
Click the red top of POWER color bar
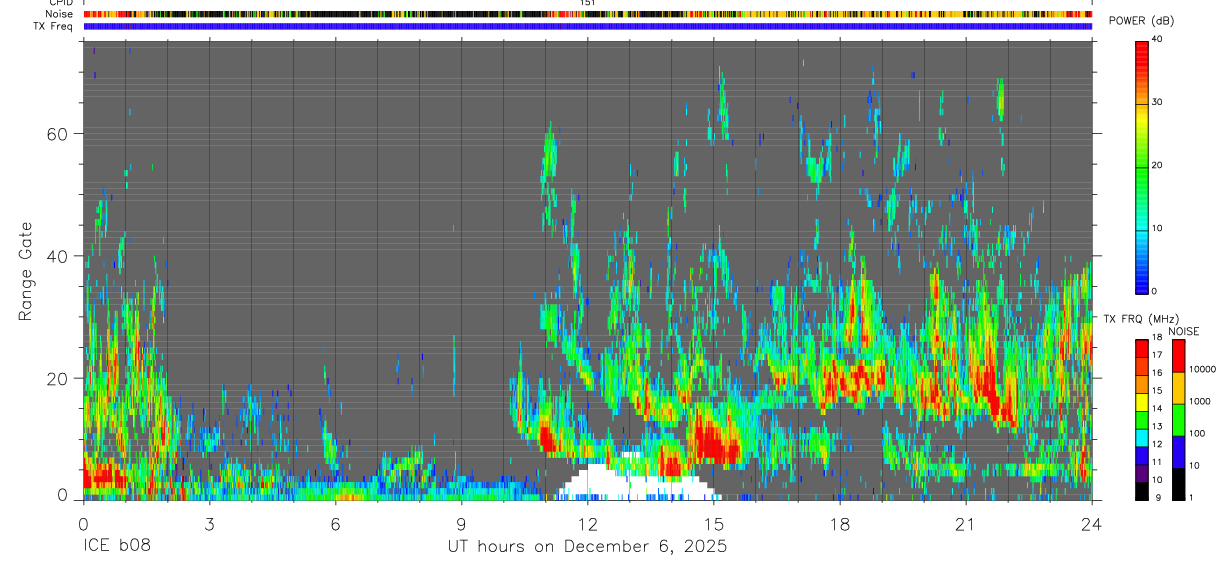[1142, 50]
